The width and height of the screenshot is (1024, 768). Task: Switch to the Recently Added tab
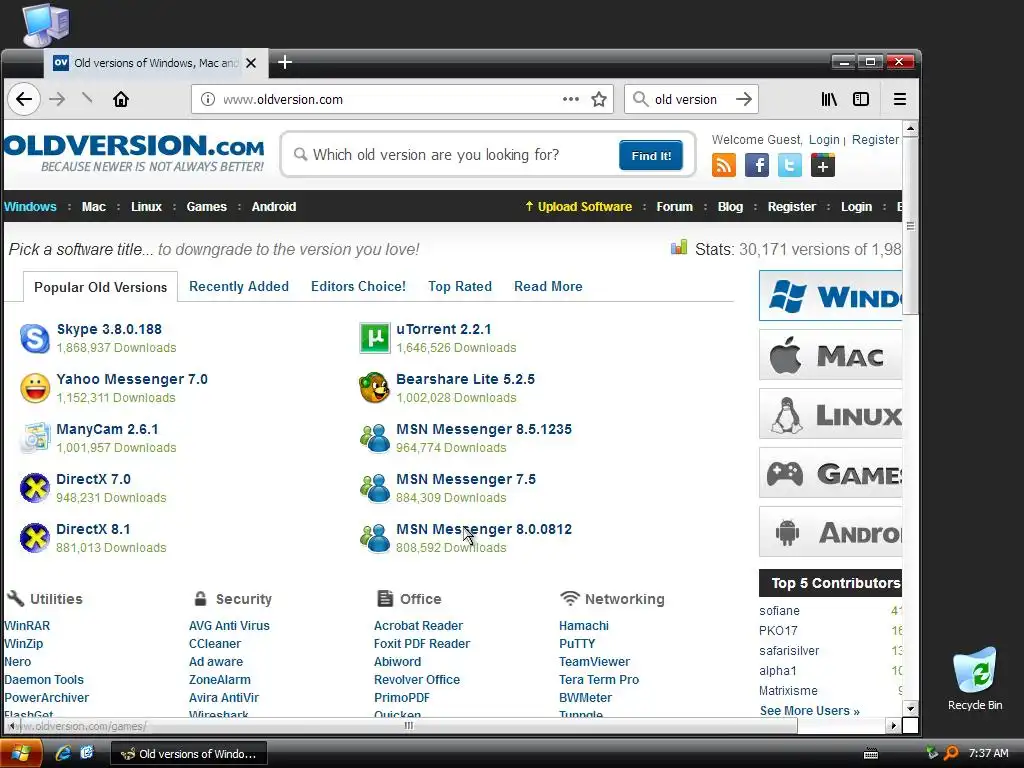pos(239,286)
